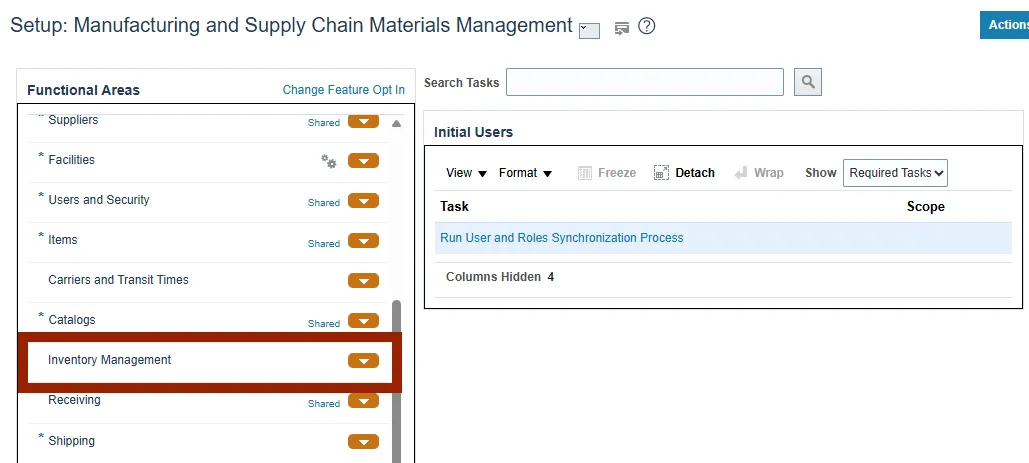
Task: Click the Change Feature Opt In link
Action: coord(343,90)
